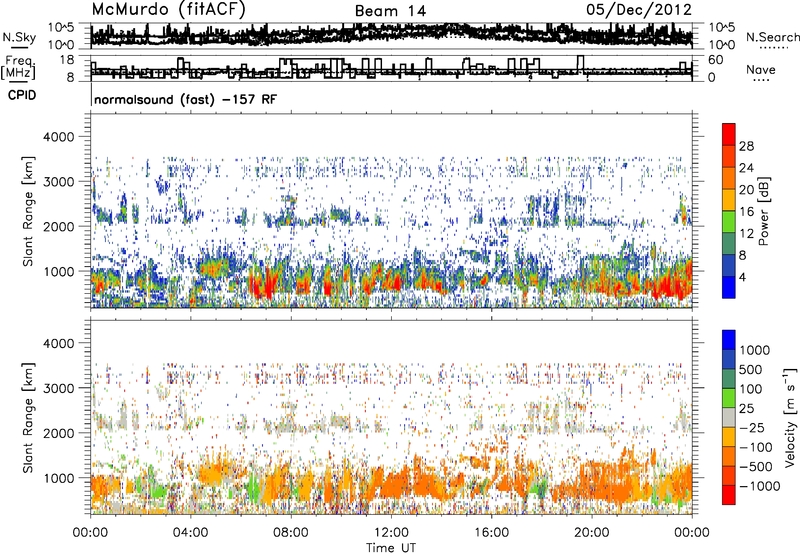Image resolution: width=800 pixels, height=554 pixels.
Task: Click the N.Search legend label
Action: pos(772,37)
